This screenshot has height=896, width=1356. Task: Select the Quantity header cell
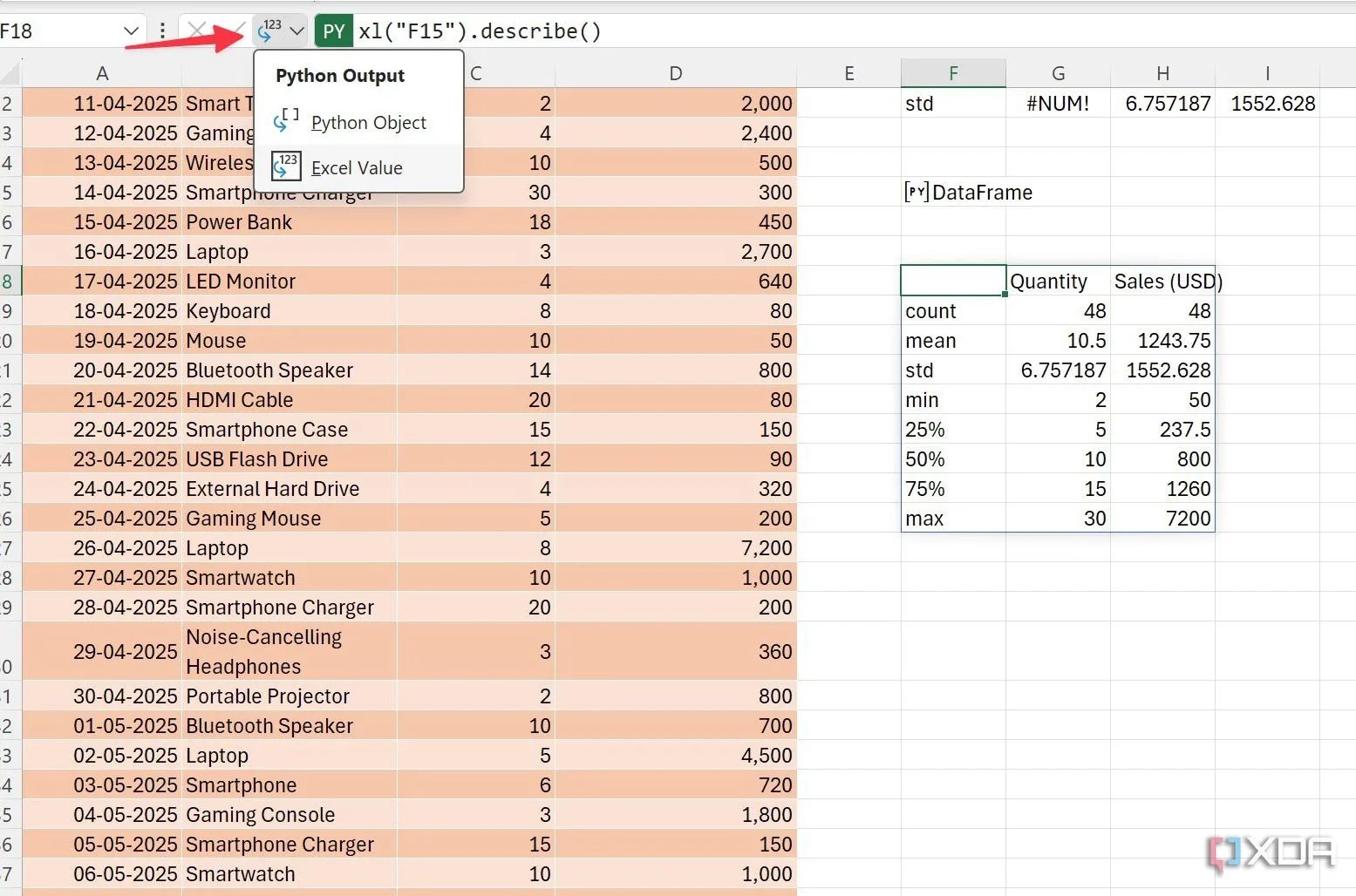pos(1058,281)
